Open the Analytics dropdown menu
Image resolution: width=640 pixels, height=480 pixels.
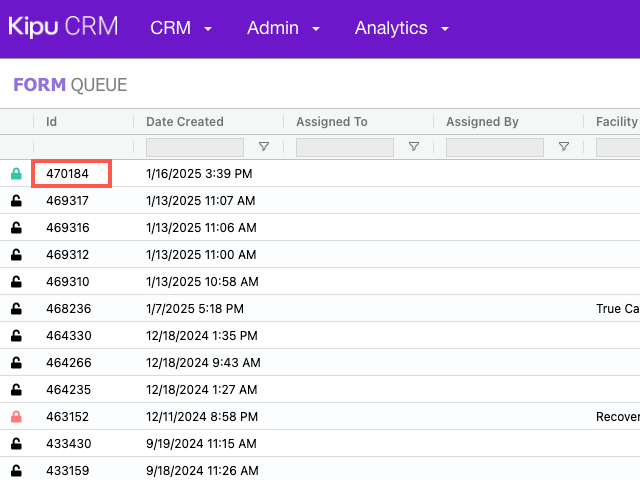[x=401, y=29]
